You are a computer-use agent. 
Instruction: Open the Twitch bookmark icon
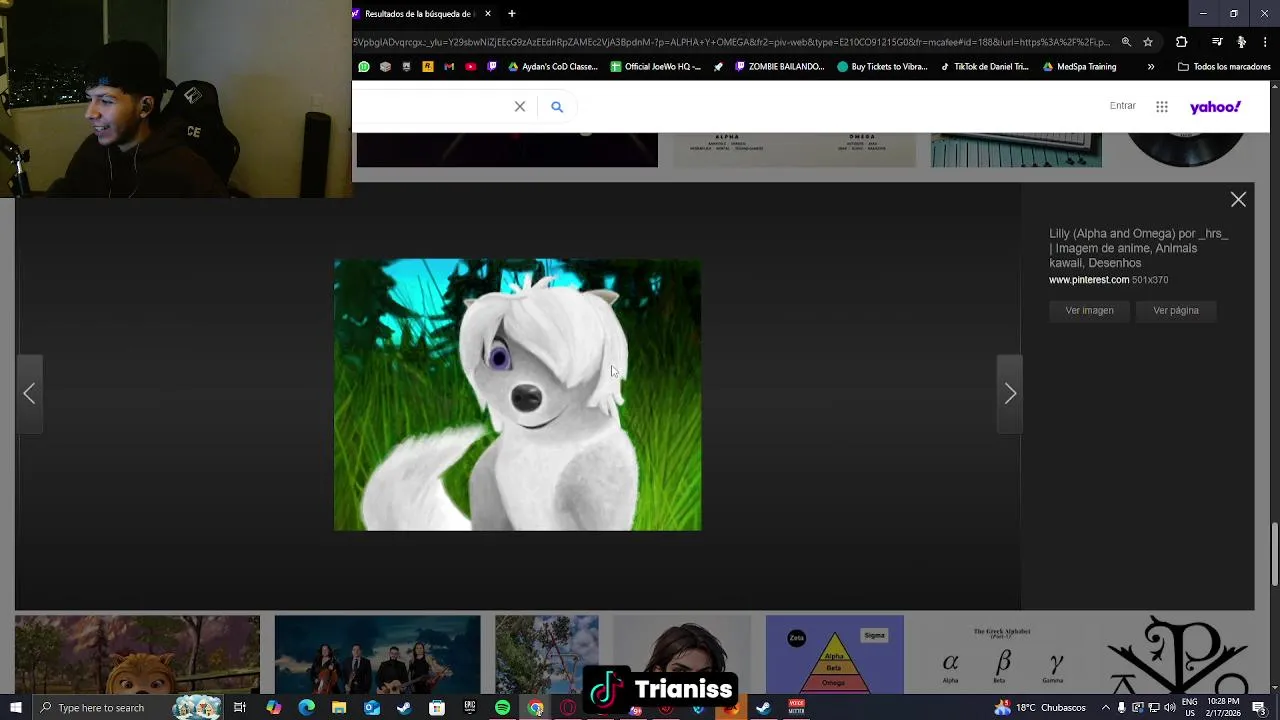tap(491, 67)
